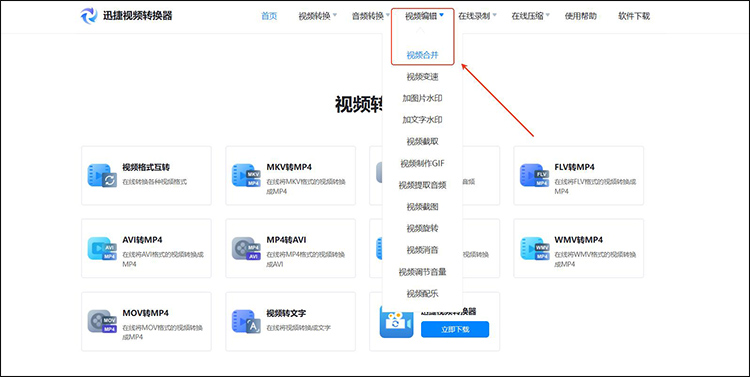Open the 视频转文字 card title
Viewport: 750px width, 377px height.
coord(286,313)
